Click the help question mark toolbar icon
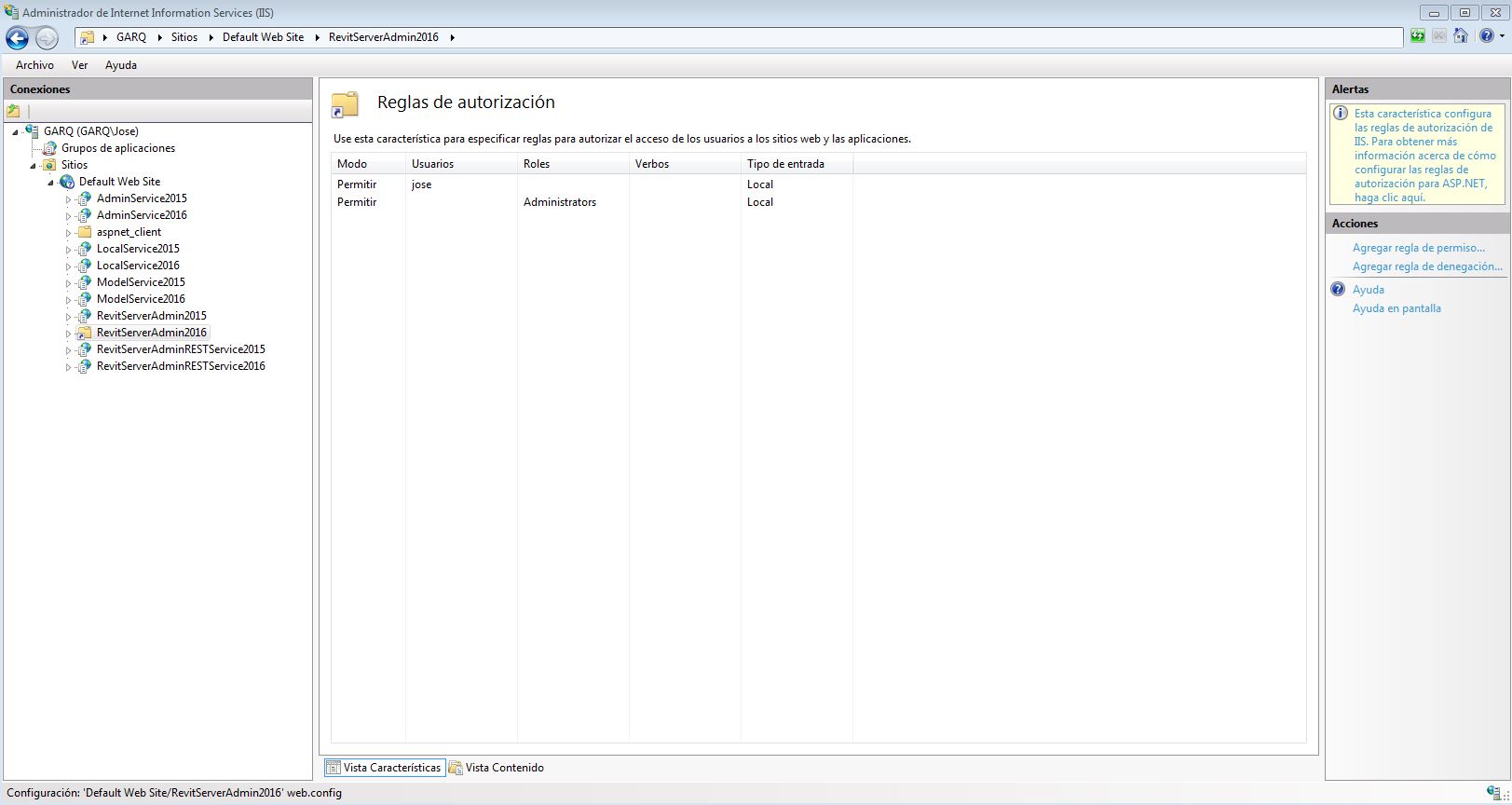1512x805 pixels. point(1486,36)
